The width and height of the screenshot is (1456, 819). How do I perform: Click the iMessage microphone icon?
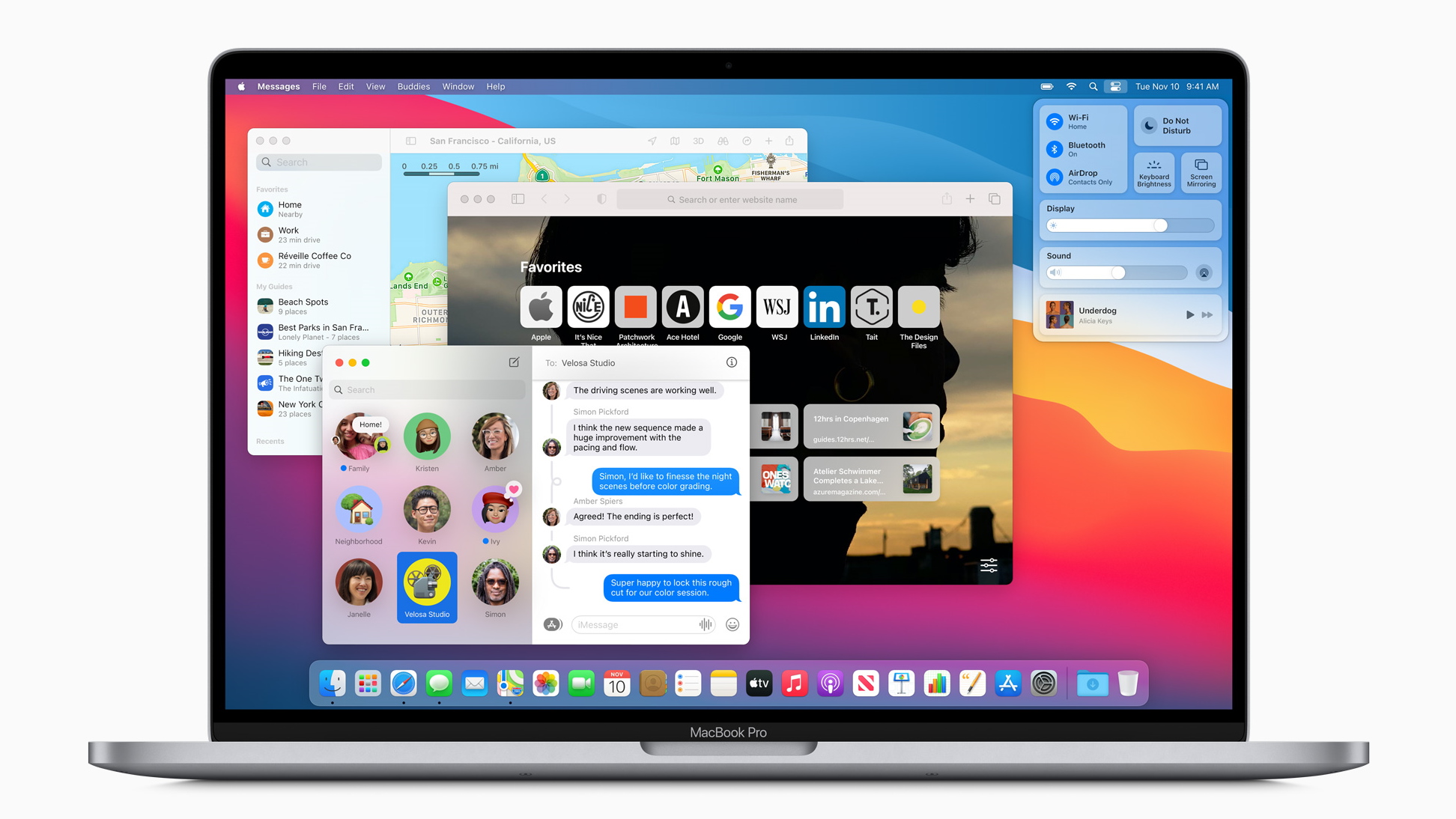pyautogui.click(x=706, y=624)
